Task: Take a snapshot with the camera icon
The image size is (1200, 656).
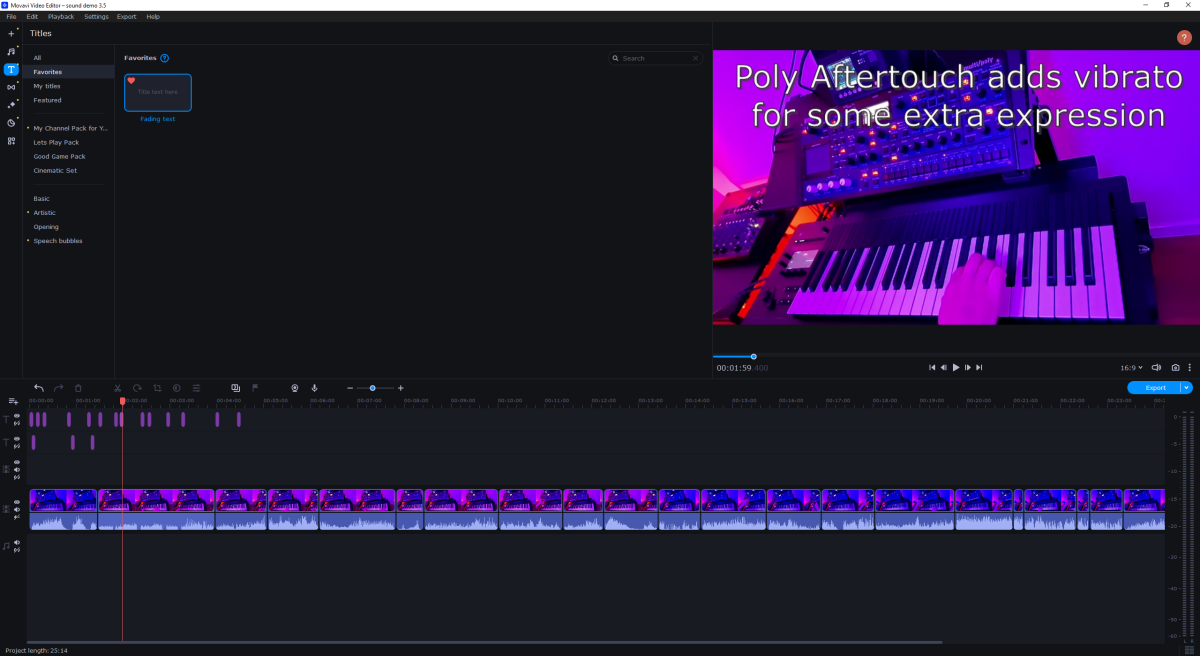Action: click(1176, 368)
